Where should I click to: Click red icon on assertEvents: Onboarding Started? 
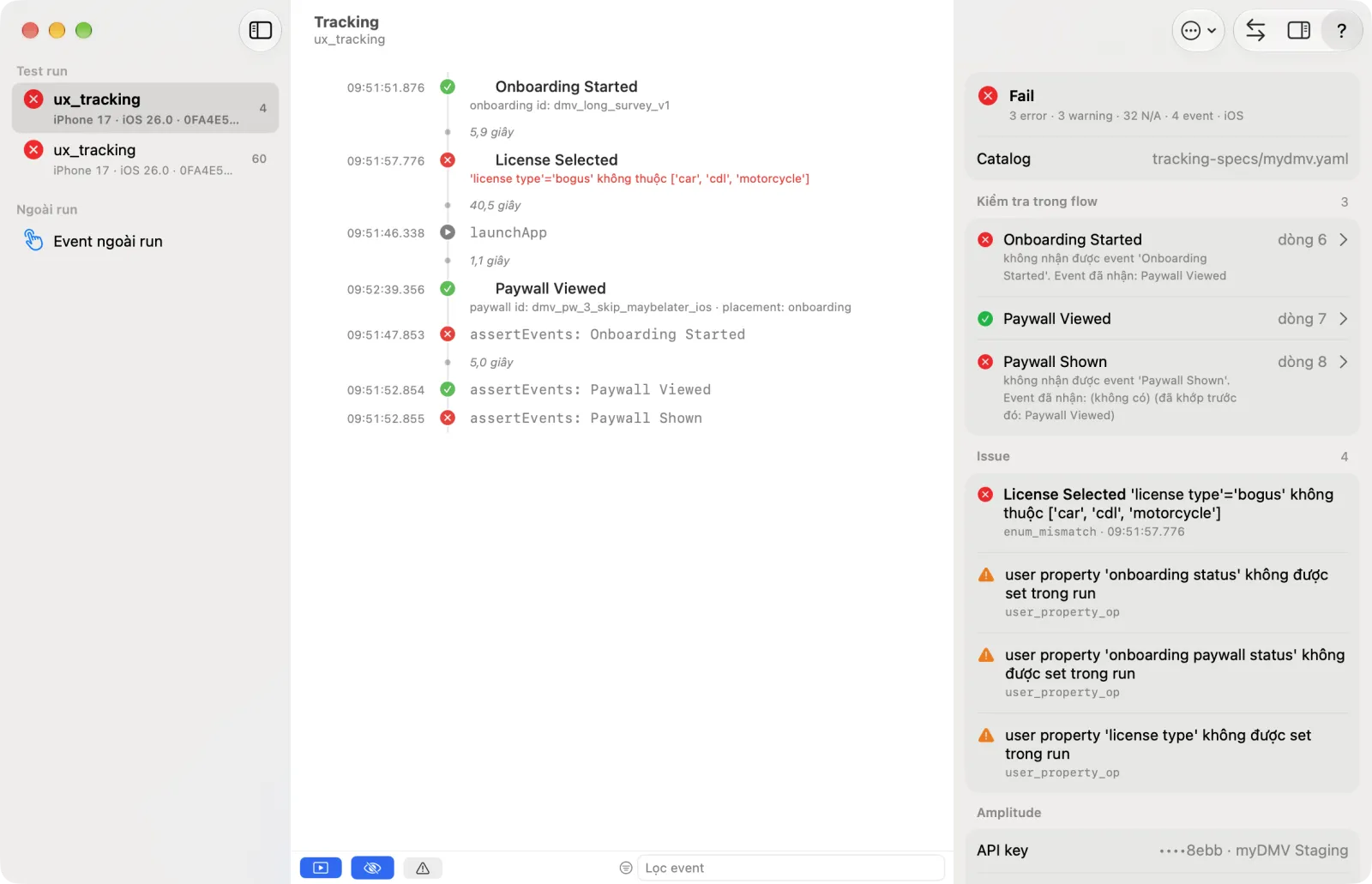click(448, 334)
